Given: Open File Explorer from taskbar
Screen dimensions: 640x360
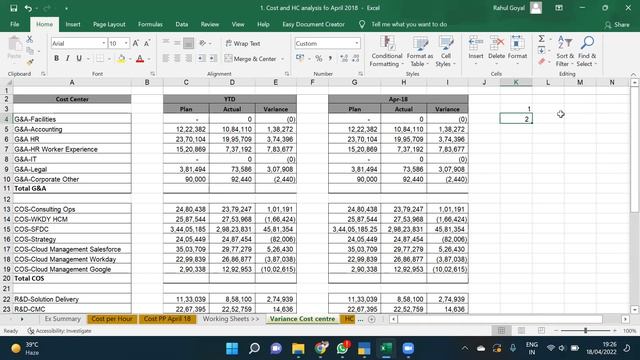Looking at the screenshot, I should click(298, 349).
